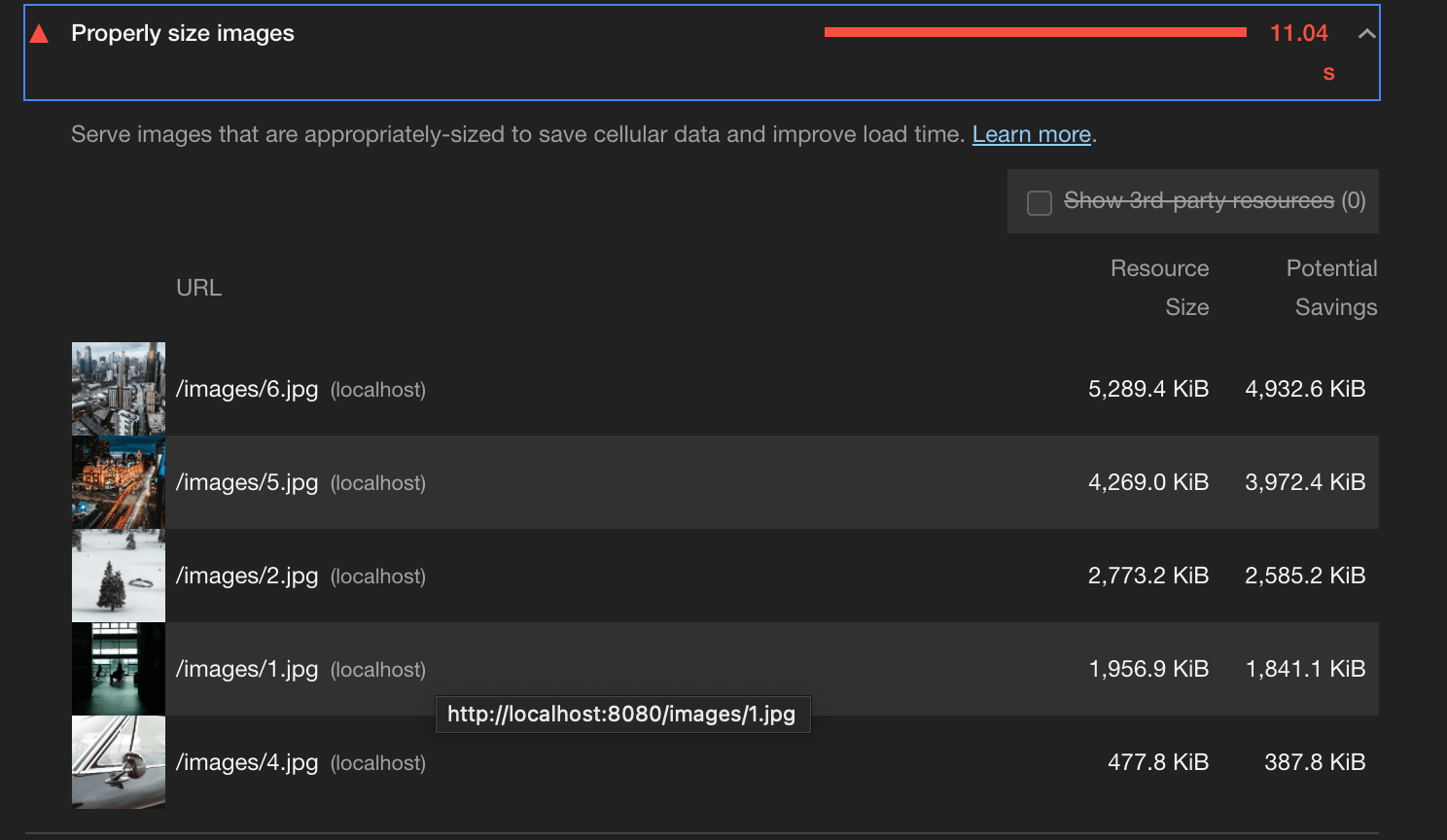Click the 1,956.9 KiB resource size
1447x840 pixels.
1148,669
